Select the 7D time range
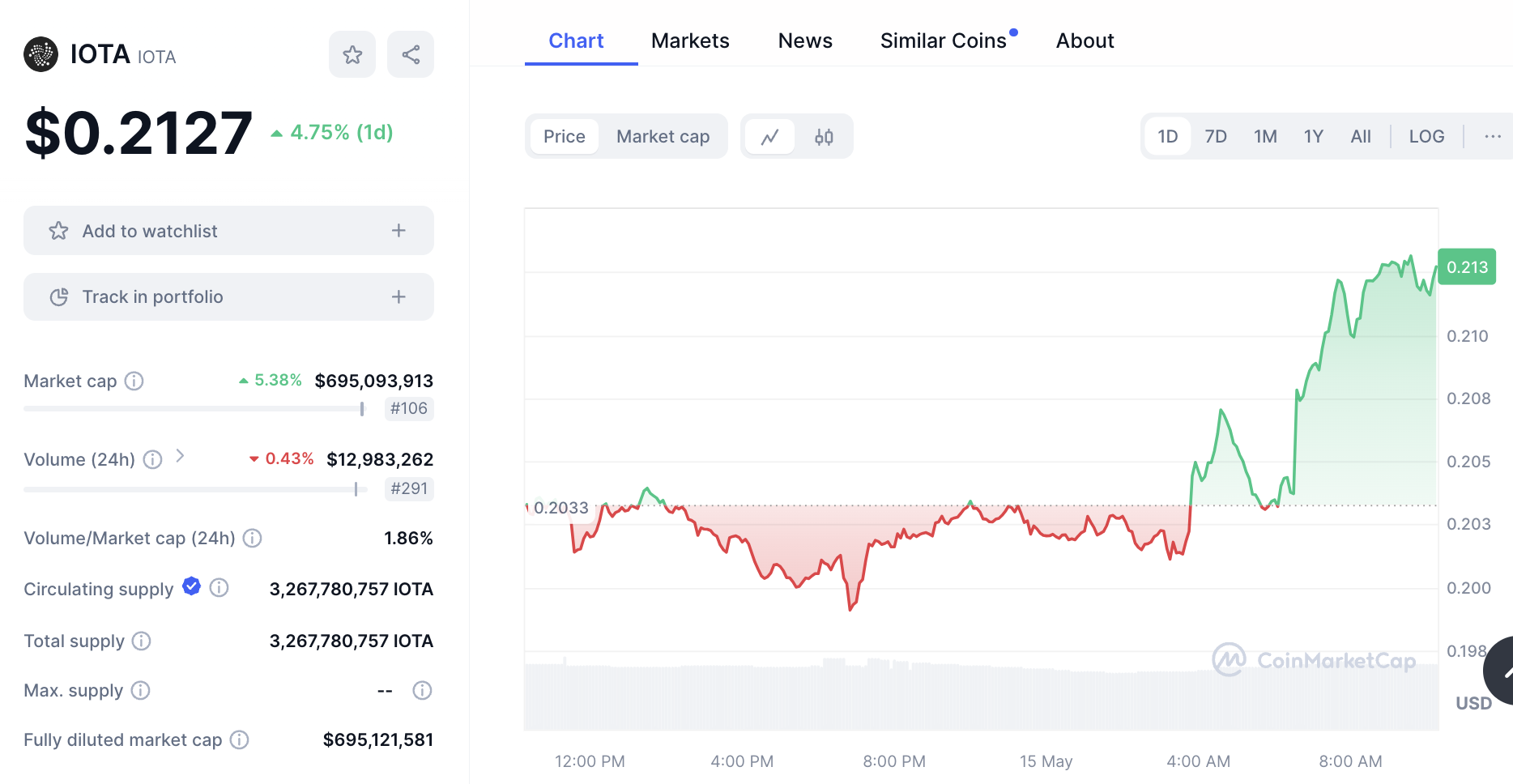Image resolution: width=1513 pixels, height=784 pixels. coord(1215,137)
